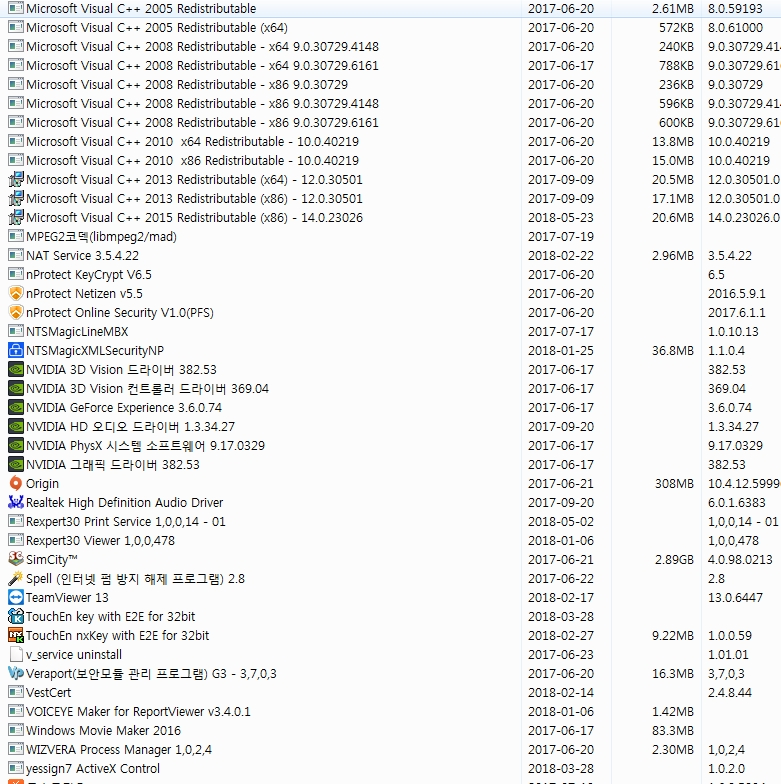Screen dimensions: 781x784
Task: Click version 2017.6.1.1 cell
Action: 737,312
